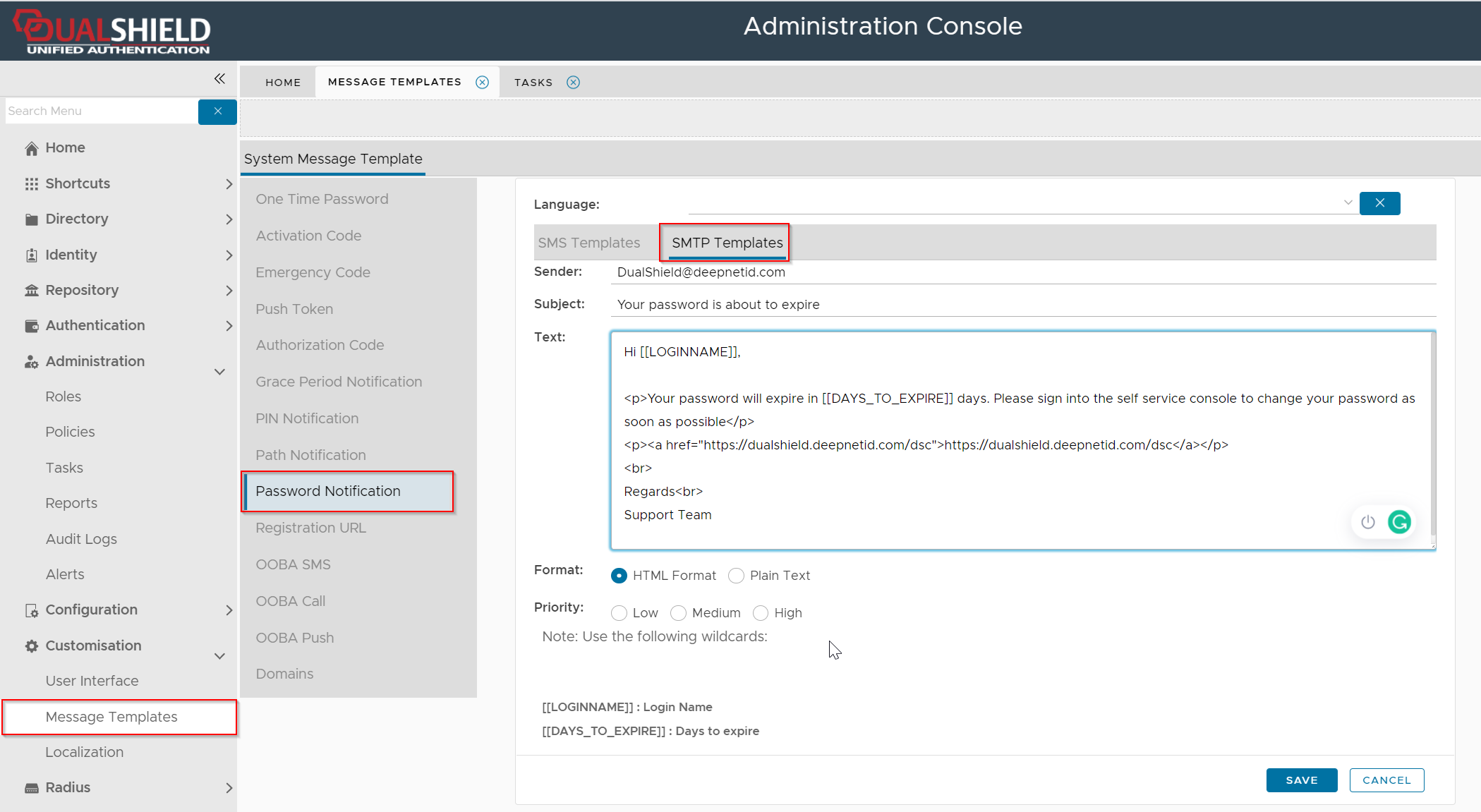
Task: Open the Tasks tab at the top
Action: (x=534, y=82)
